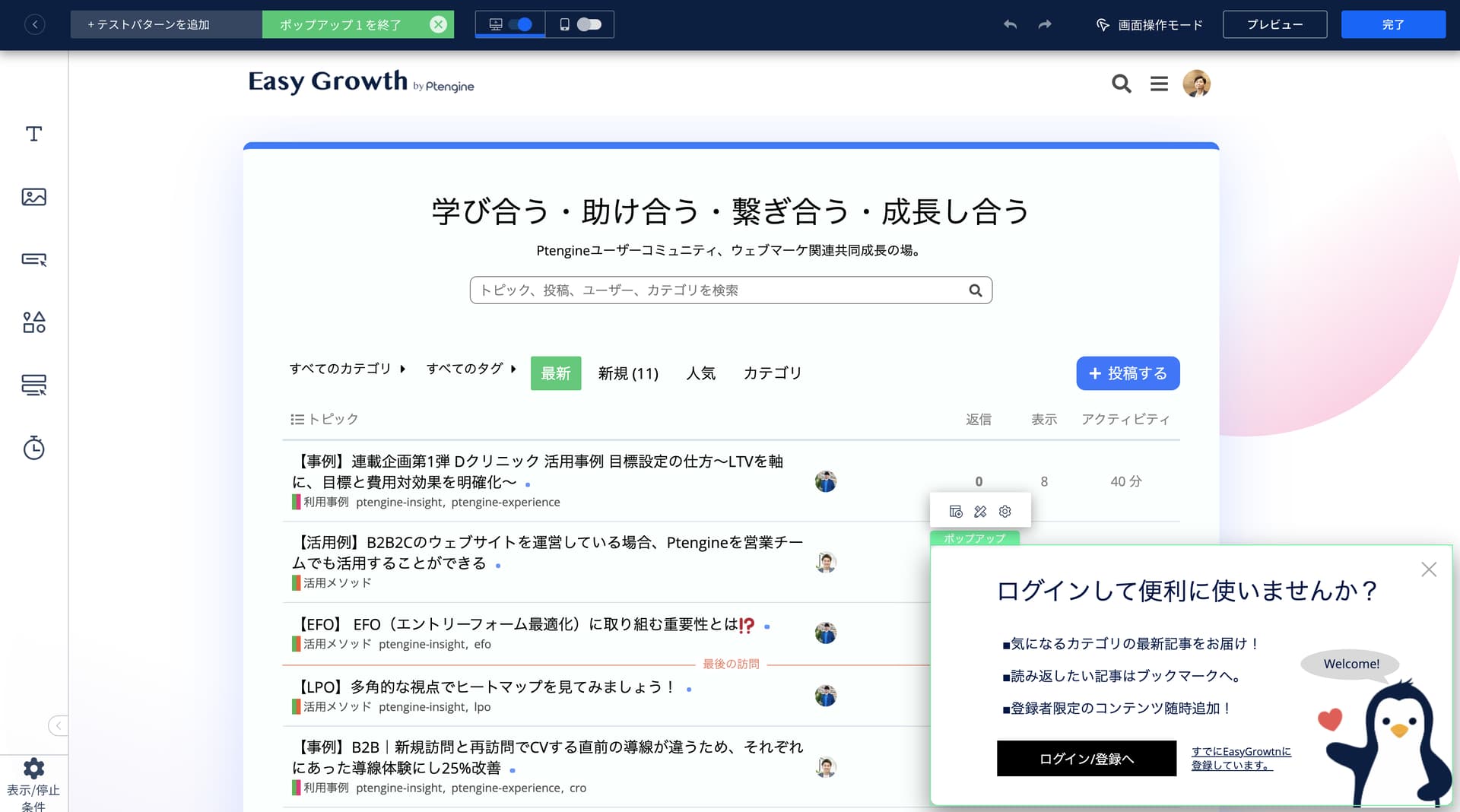1460x812 pixels.
Task: Click the user avatar in the site header
Action: coord(1197,84)
